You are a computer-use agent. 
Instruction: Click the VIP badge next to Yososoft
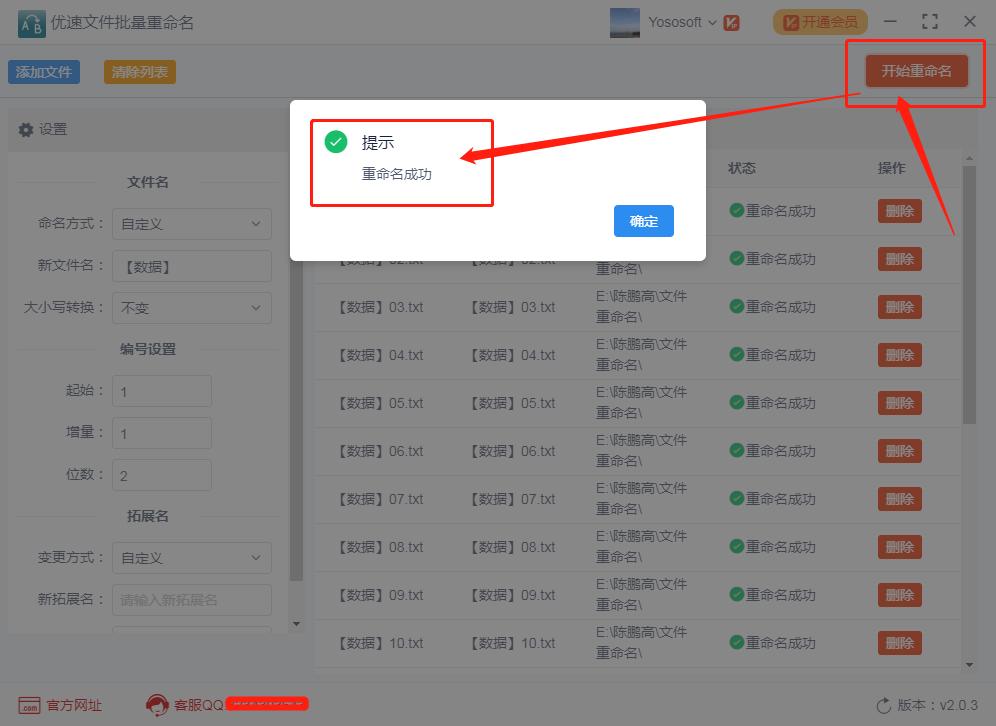(732, 21)
